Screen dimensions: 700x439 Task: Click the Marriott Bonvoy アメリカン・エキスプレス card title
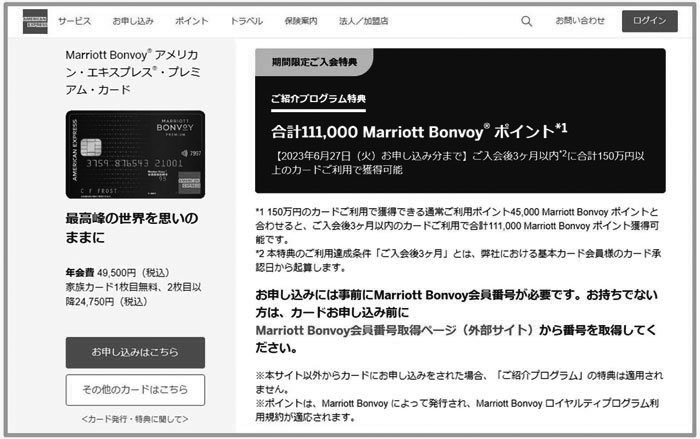point(133,72)
